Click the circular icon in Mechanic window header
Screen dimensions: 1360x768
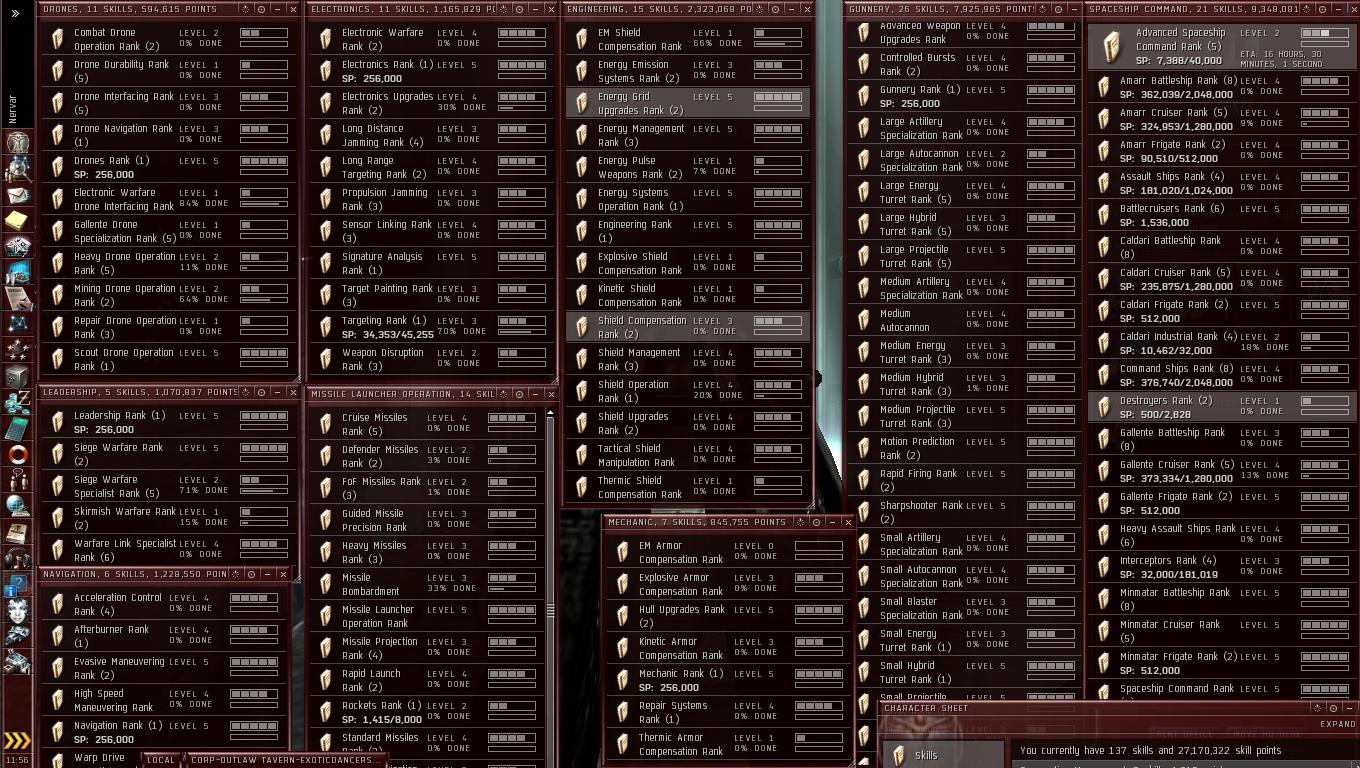tap(817, 522)
